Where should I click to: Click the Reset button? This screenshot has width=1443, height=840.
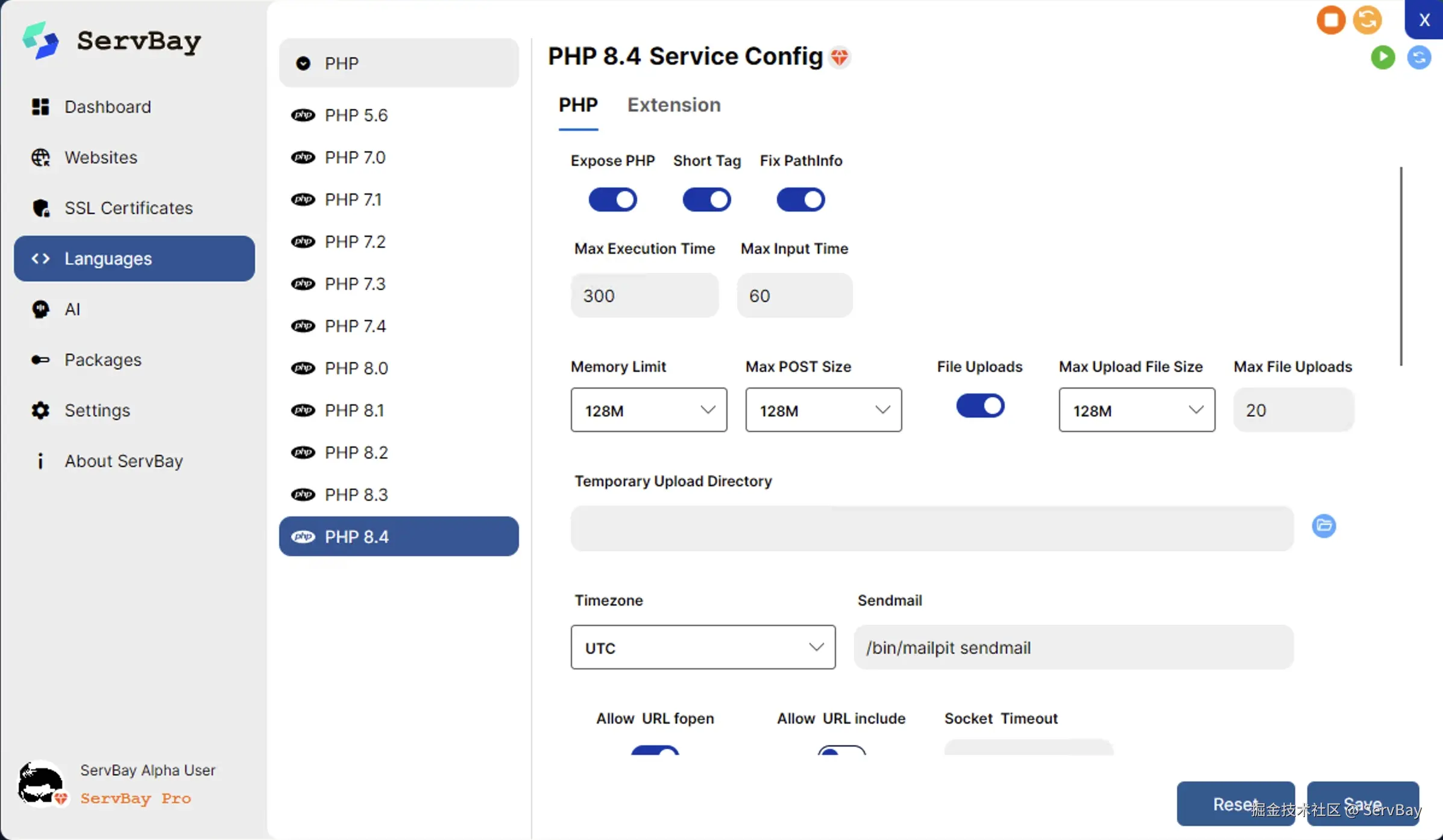coord(1235,804)
